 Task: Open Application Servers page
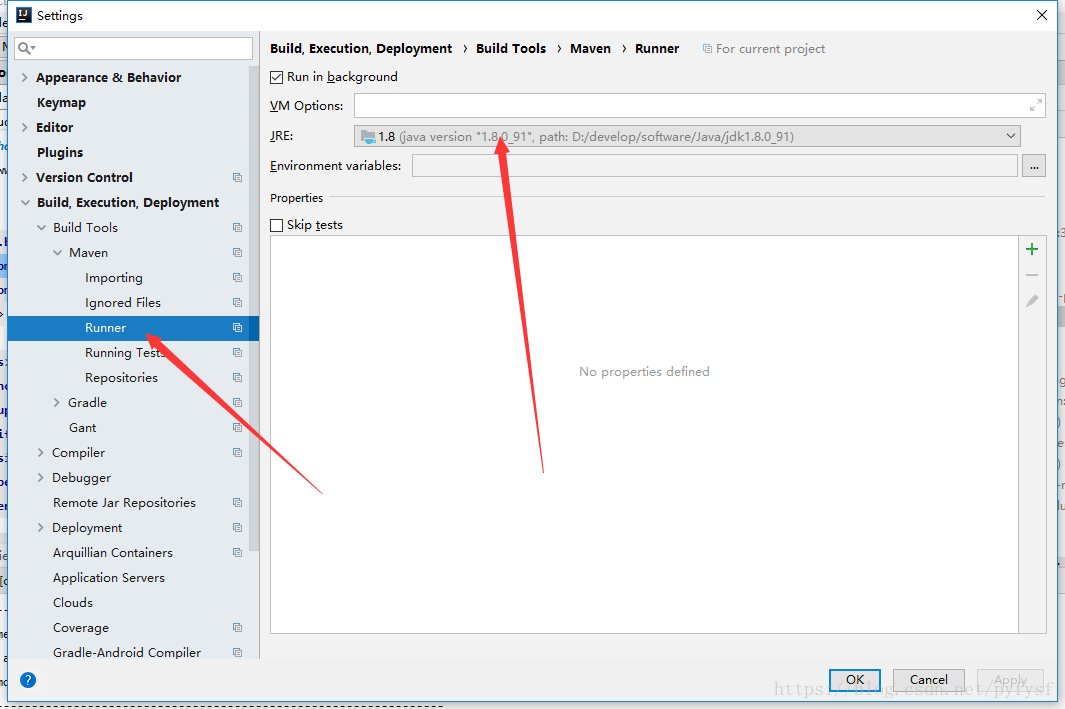click(109, 578)
